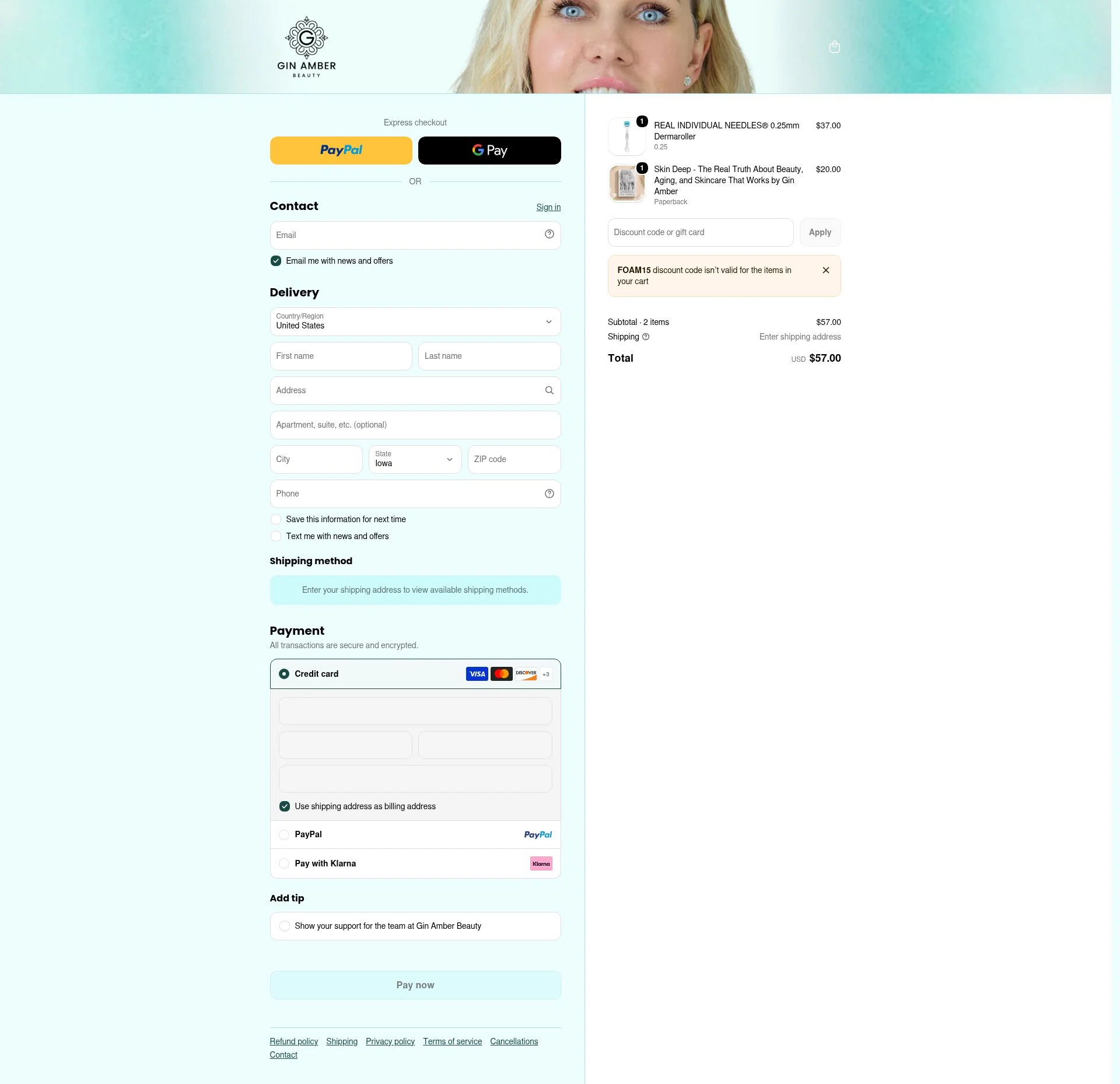Click the Visa card icon
This screenshot has height=1084, width=1120.
[x=477, y=674]
